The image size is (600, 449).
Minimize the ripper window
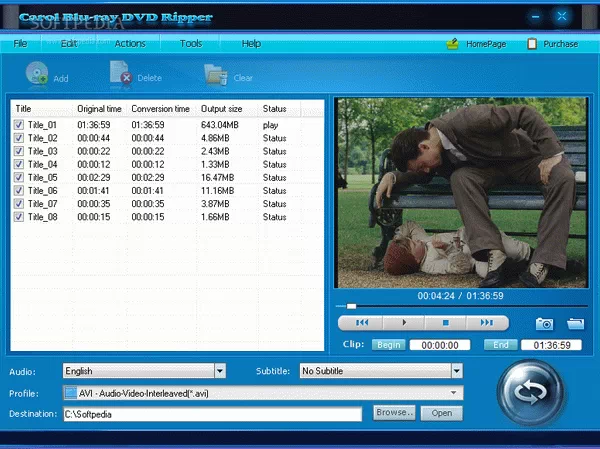(x=536, y=16)
